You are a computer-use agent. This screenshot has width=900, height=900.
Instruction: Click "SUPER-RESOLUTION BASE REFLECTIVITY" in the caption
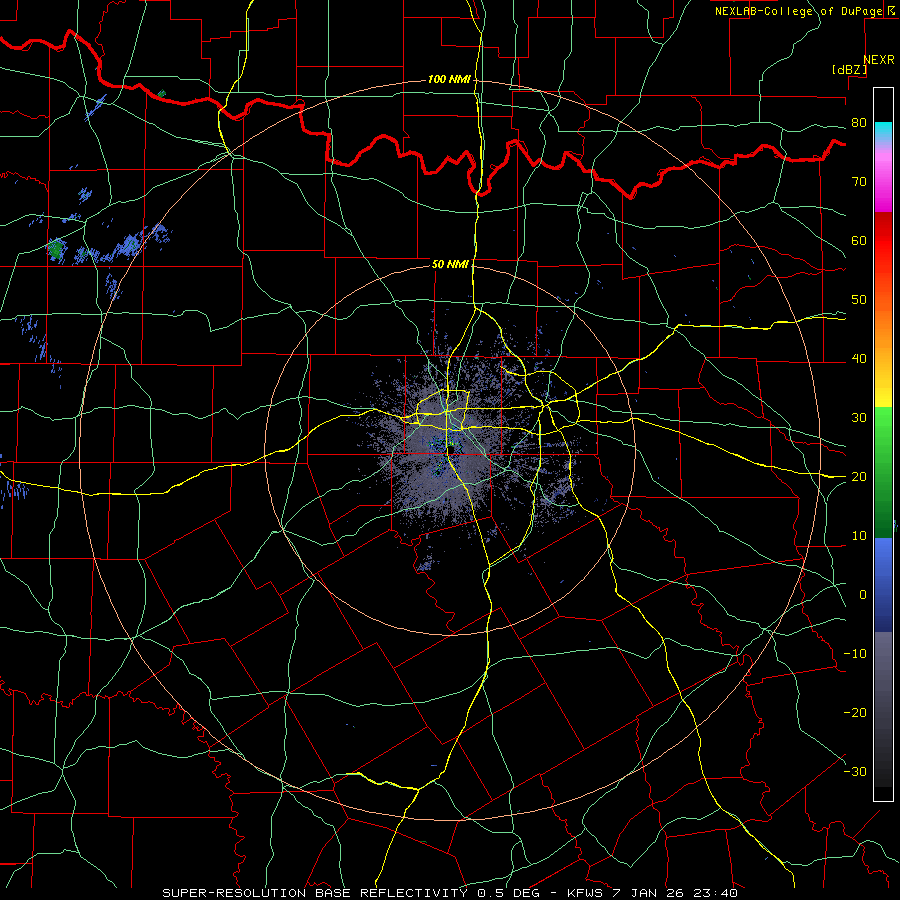(315, 893)
